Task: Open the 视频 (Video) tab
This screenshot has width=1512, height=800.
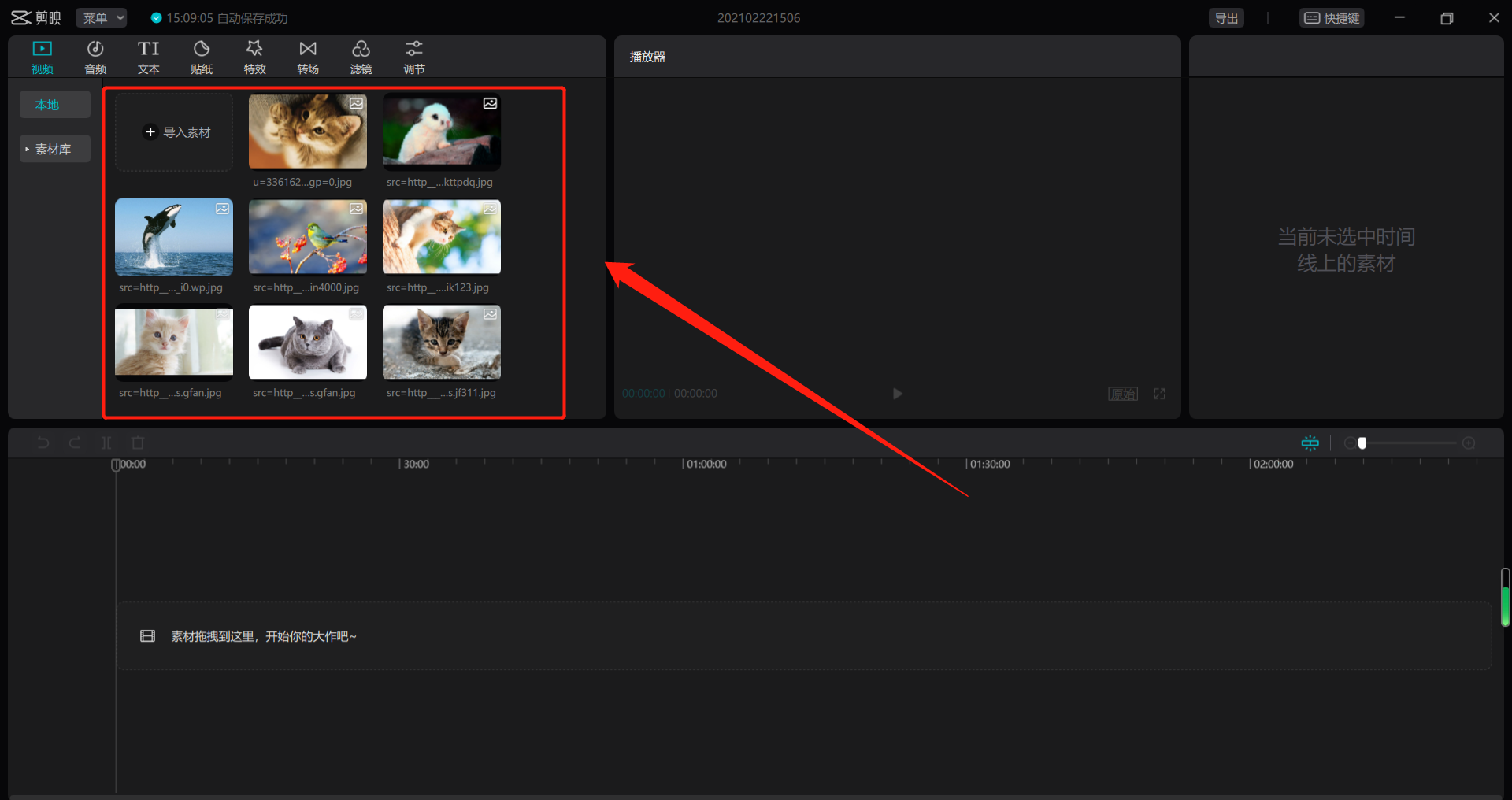Action: [x=43, y=57]
